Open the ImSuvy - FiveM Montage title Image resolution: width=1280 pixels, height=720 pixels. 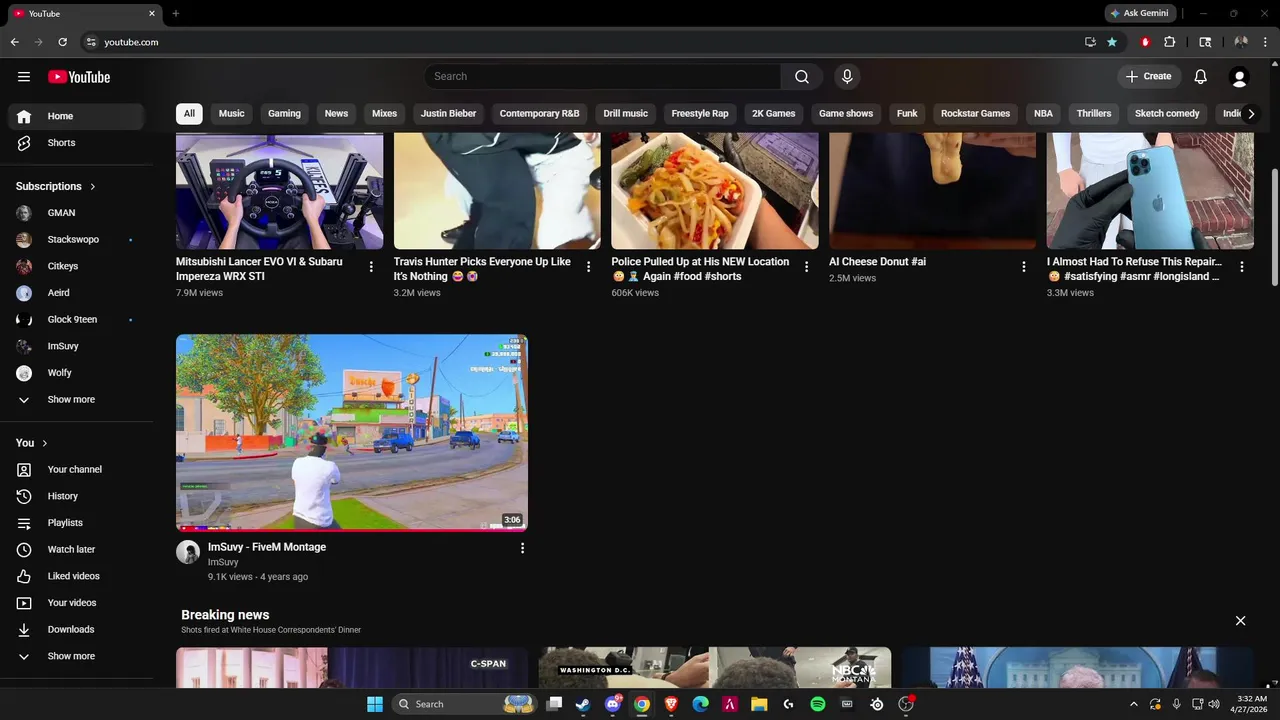(x=267, y=547)
